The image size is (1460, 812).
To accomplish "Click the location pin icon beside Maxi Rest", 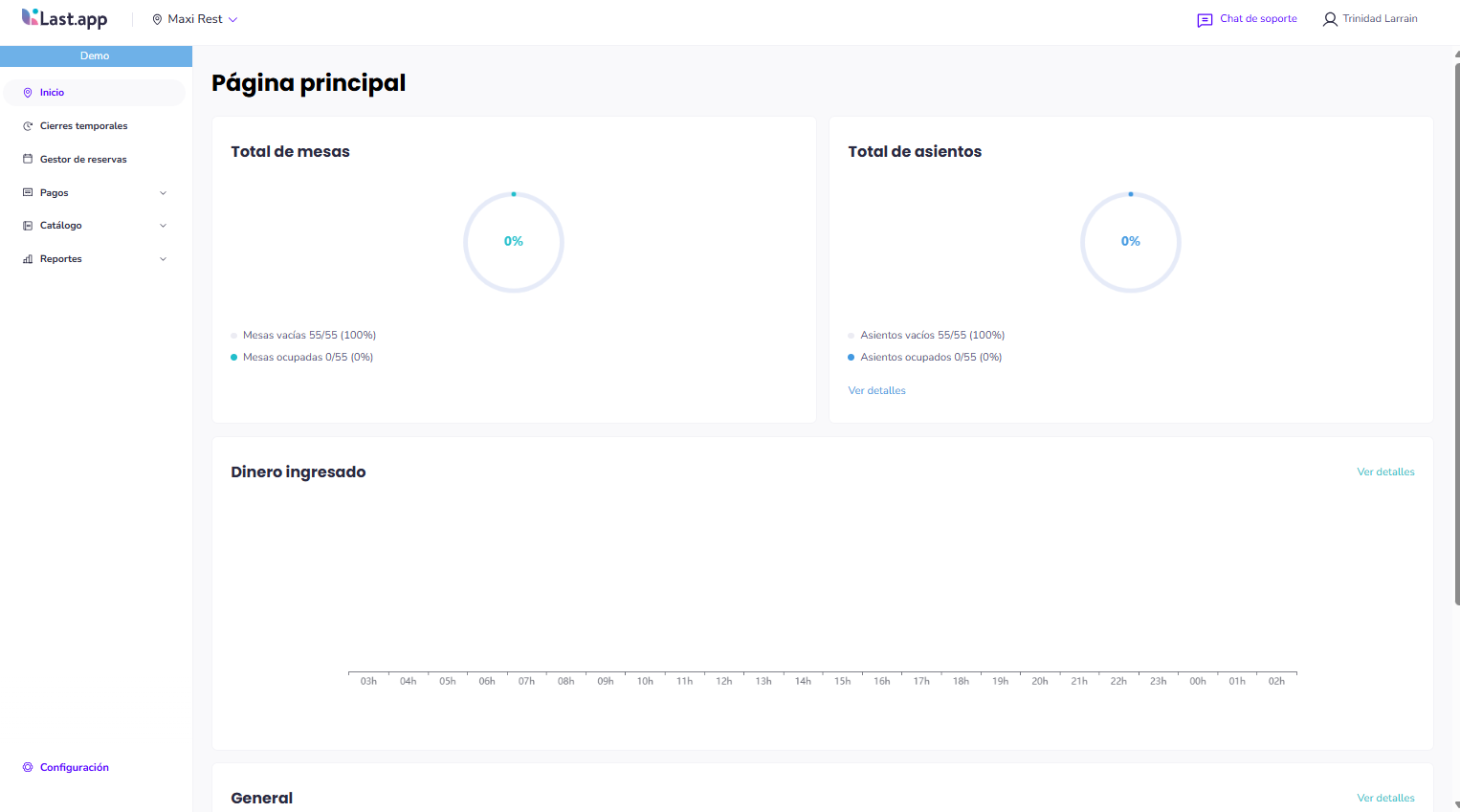I will (x=157, y=19).
